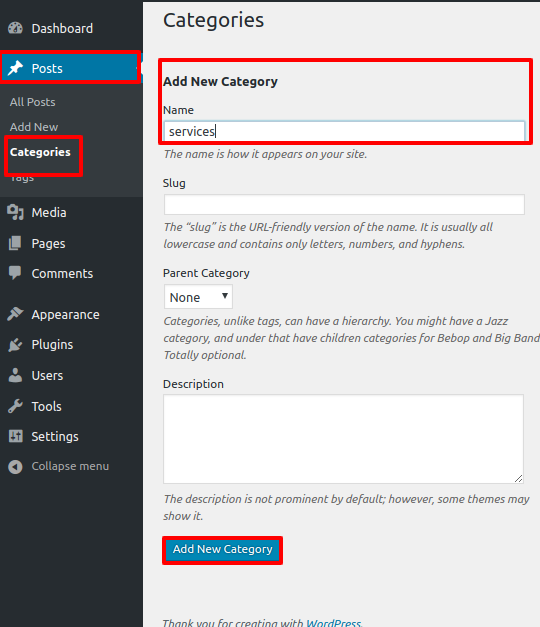Viewport: 540px width, 627px height.
Task: Click the Users person icon
Action: coord(15,375)
